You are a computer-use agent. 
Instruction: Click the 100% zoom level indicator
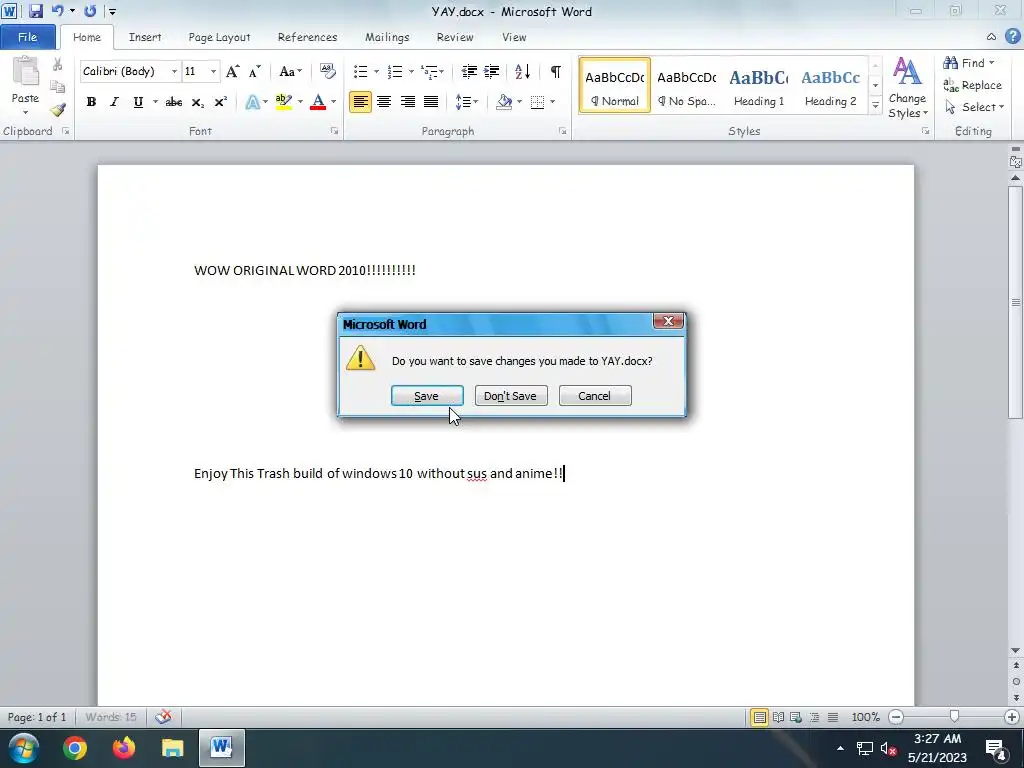(865, 717)
